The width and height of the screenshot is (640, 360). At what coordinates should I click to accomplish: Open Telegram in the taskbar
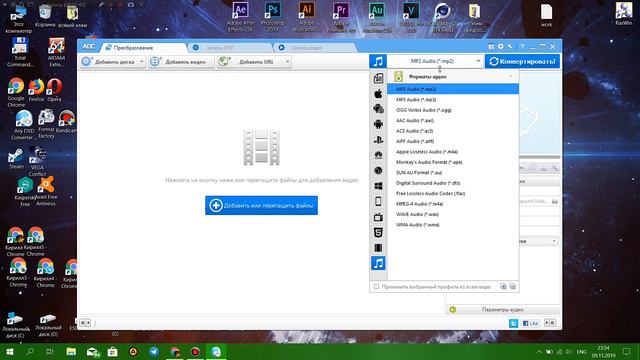tap(154, 351)
